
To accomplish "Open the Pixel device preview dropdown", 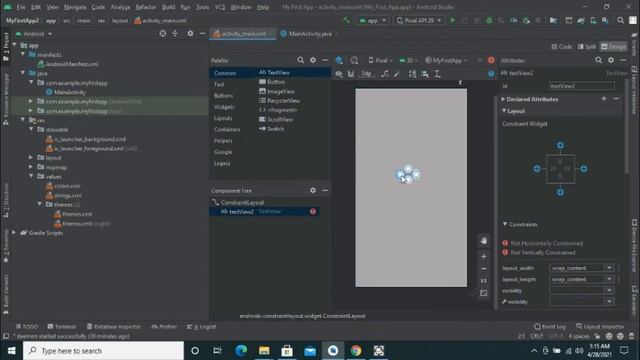I will (x=380, y=60).
